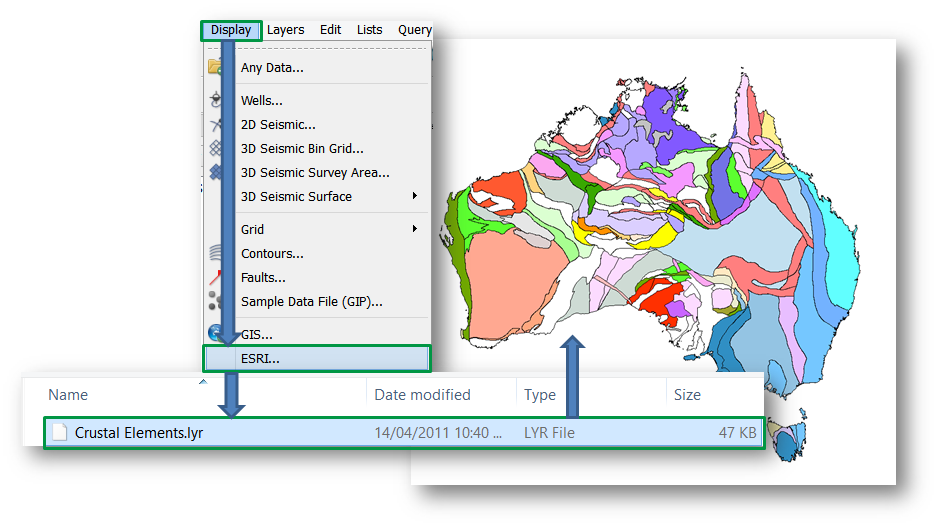
Task: Choose ESRI... from the Display menu
Action: (260, 358)
